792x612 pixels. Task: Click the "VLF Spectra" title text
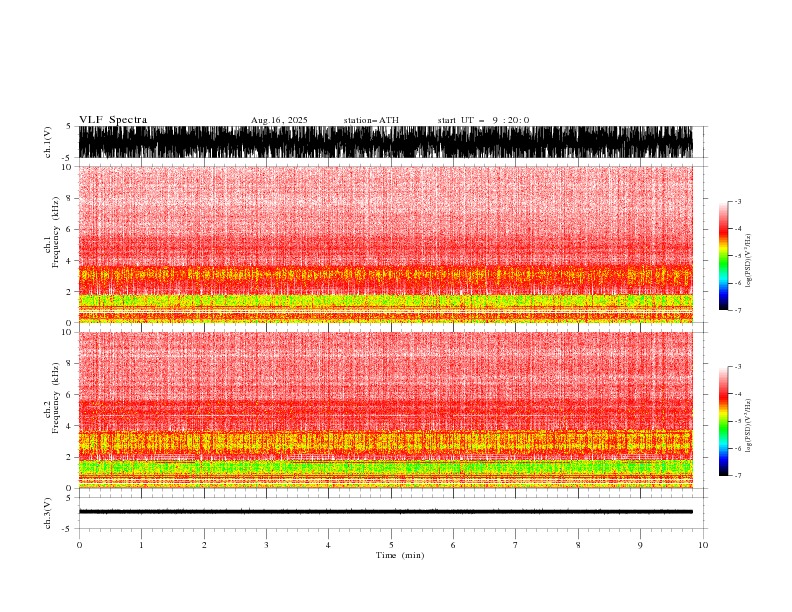[x=113, y=120]
